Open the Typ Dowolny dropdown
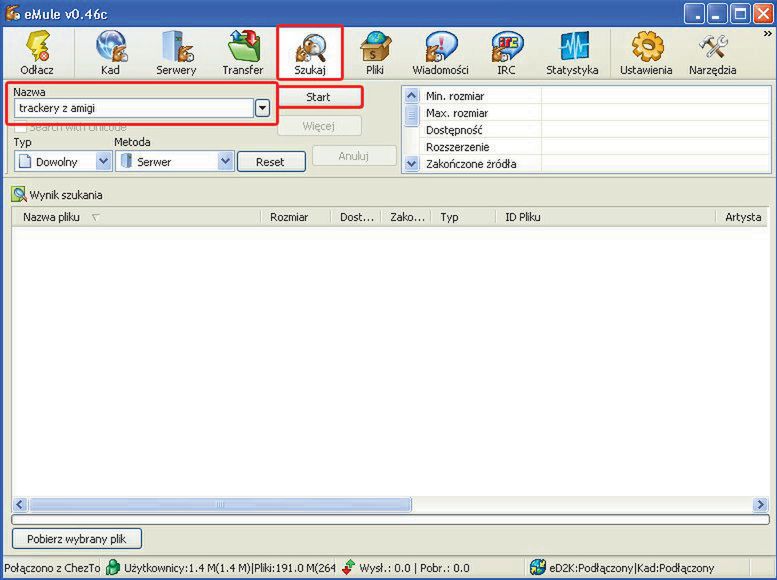Screen dimensions: 777x580 [x=103, y=162]
